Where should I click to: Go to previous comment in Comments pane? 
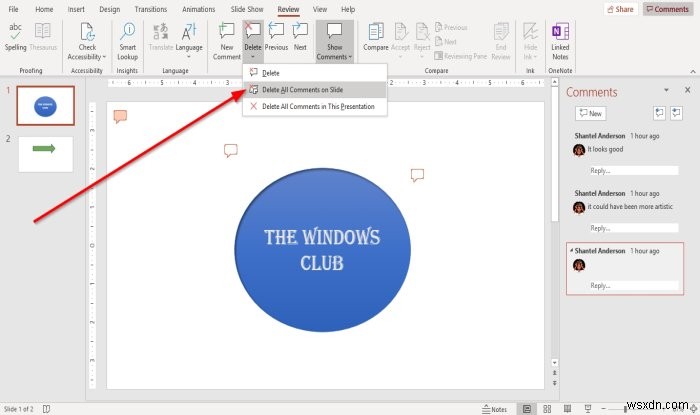(659, 113)
